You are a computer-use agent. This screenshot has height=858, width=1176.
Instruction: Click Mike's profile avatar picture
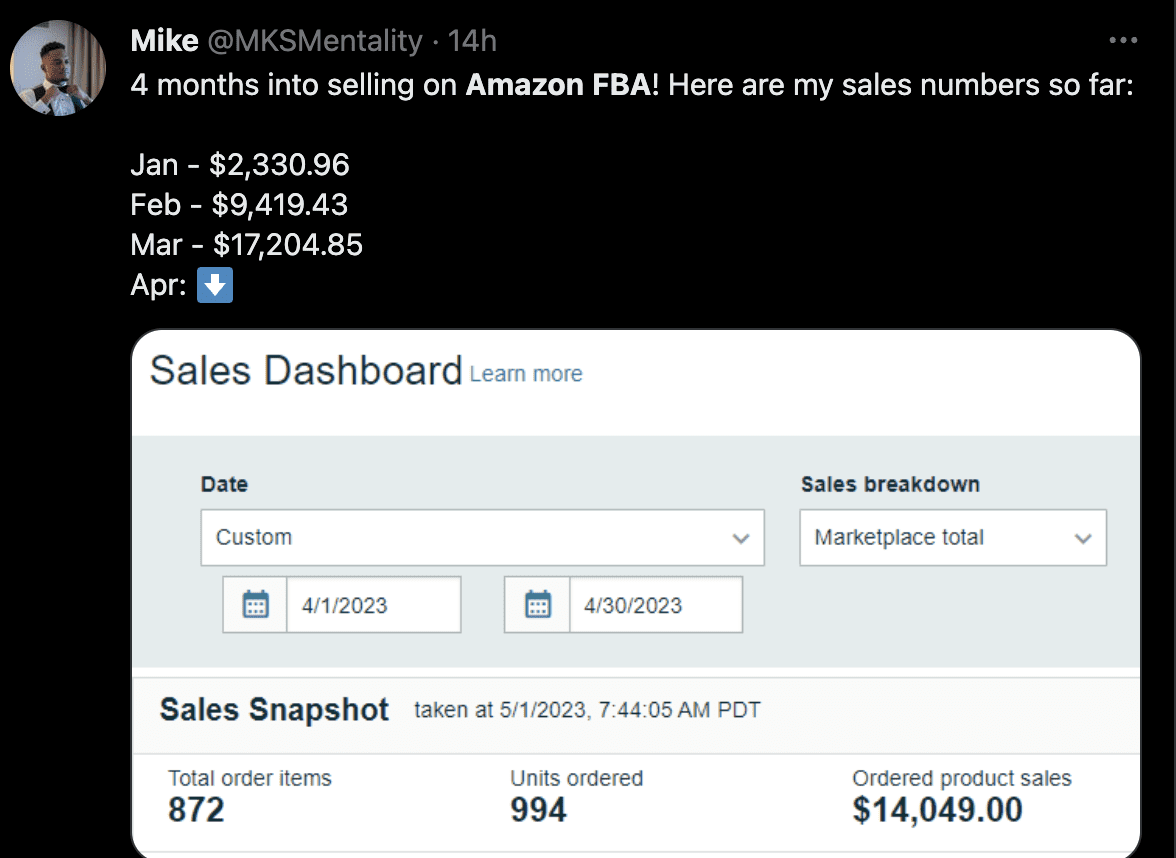tap(58, 67)
